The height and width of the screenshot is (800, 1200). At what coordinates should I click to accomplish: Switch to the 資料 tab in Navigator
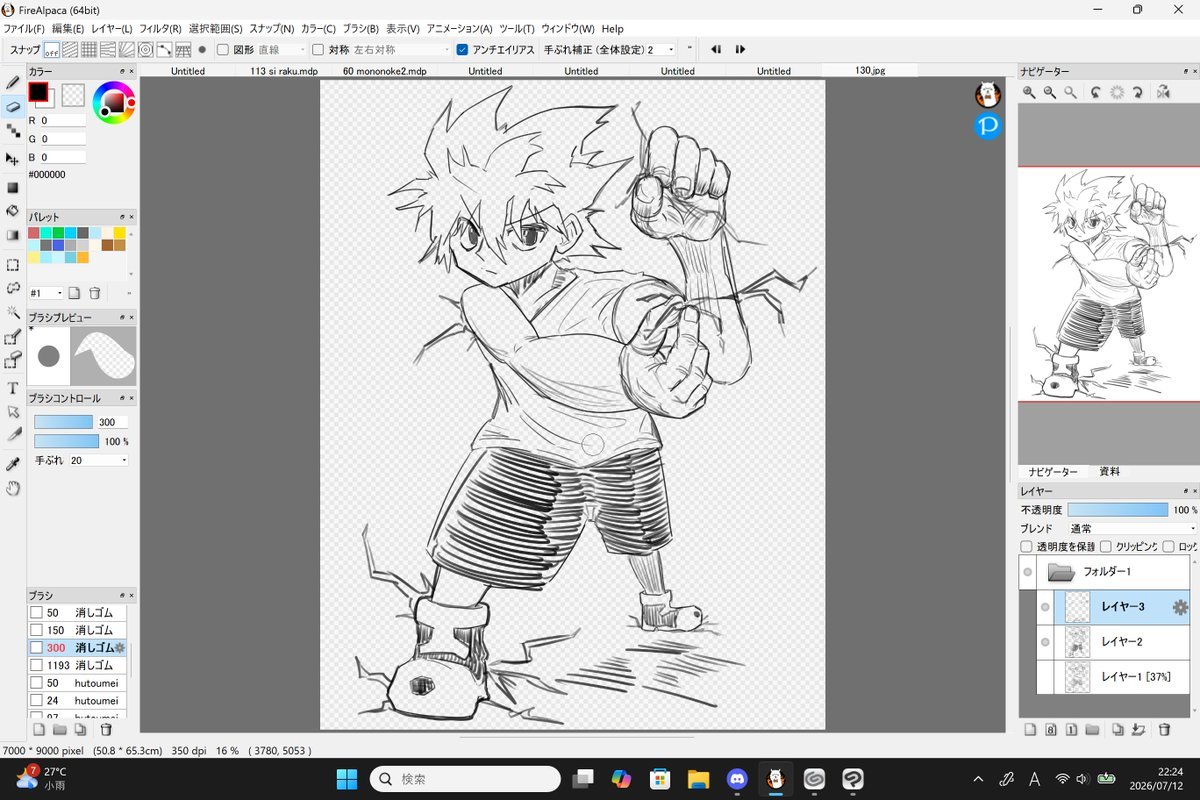click(x=1109, y=472)
